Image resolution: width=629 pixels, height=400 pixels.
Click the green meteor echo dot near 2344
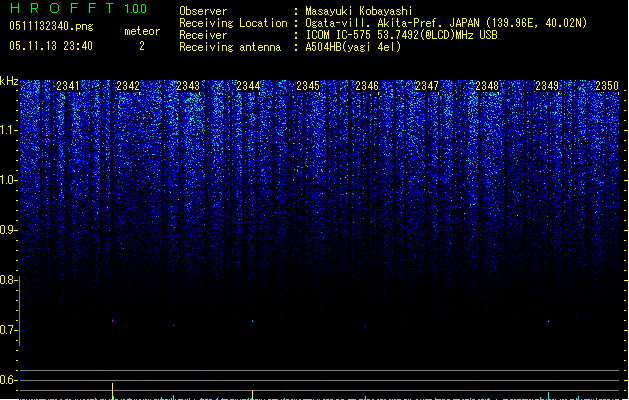click(x=252, y=321)
